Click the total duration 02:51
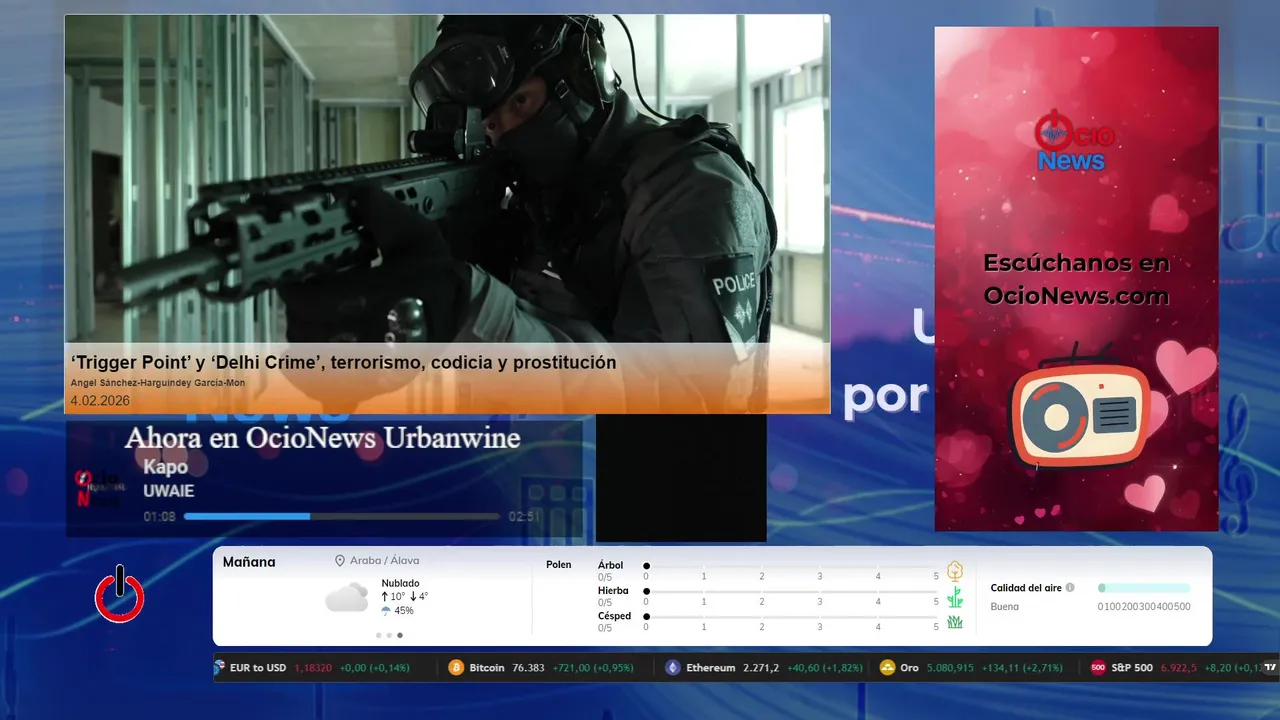 pos(524,517)
